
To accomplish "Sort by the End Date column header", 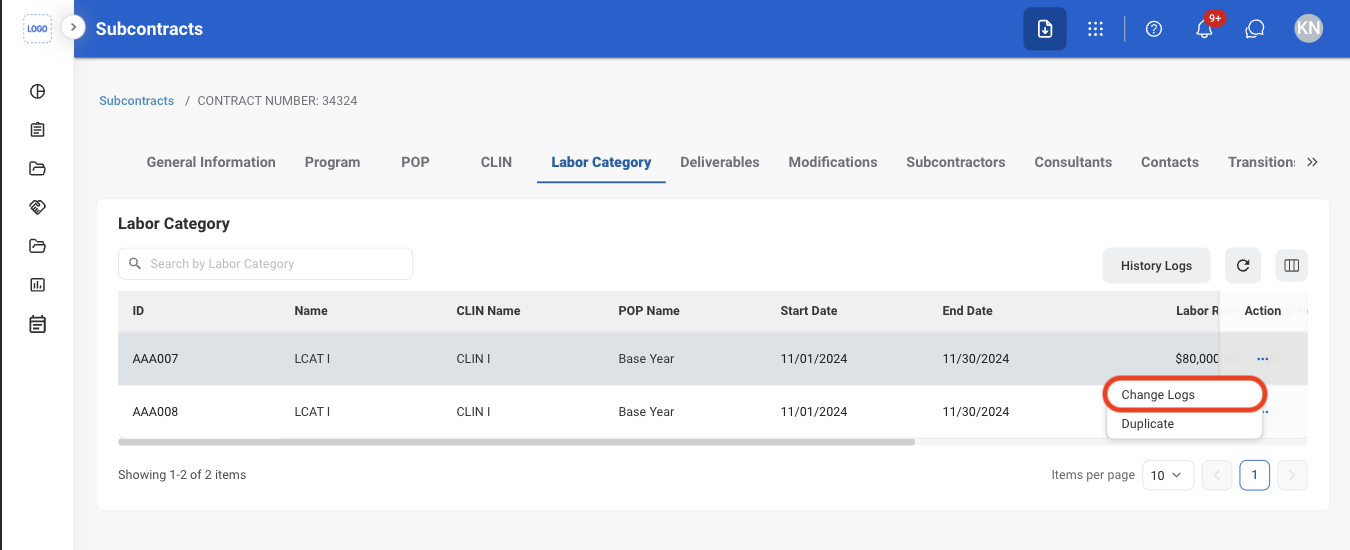I will coord(967,311).
